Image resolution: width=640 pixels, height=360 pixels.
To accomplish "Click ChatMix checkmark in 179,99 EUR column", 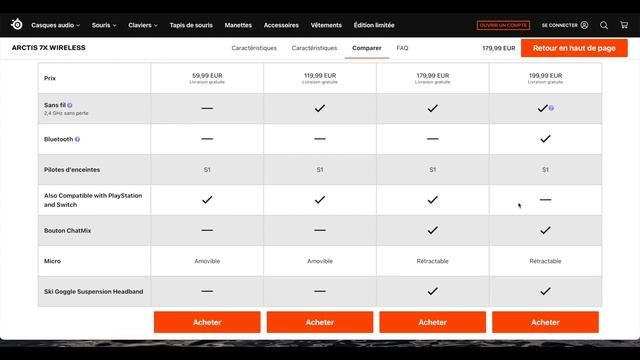I will point(433,230).
